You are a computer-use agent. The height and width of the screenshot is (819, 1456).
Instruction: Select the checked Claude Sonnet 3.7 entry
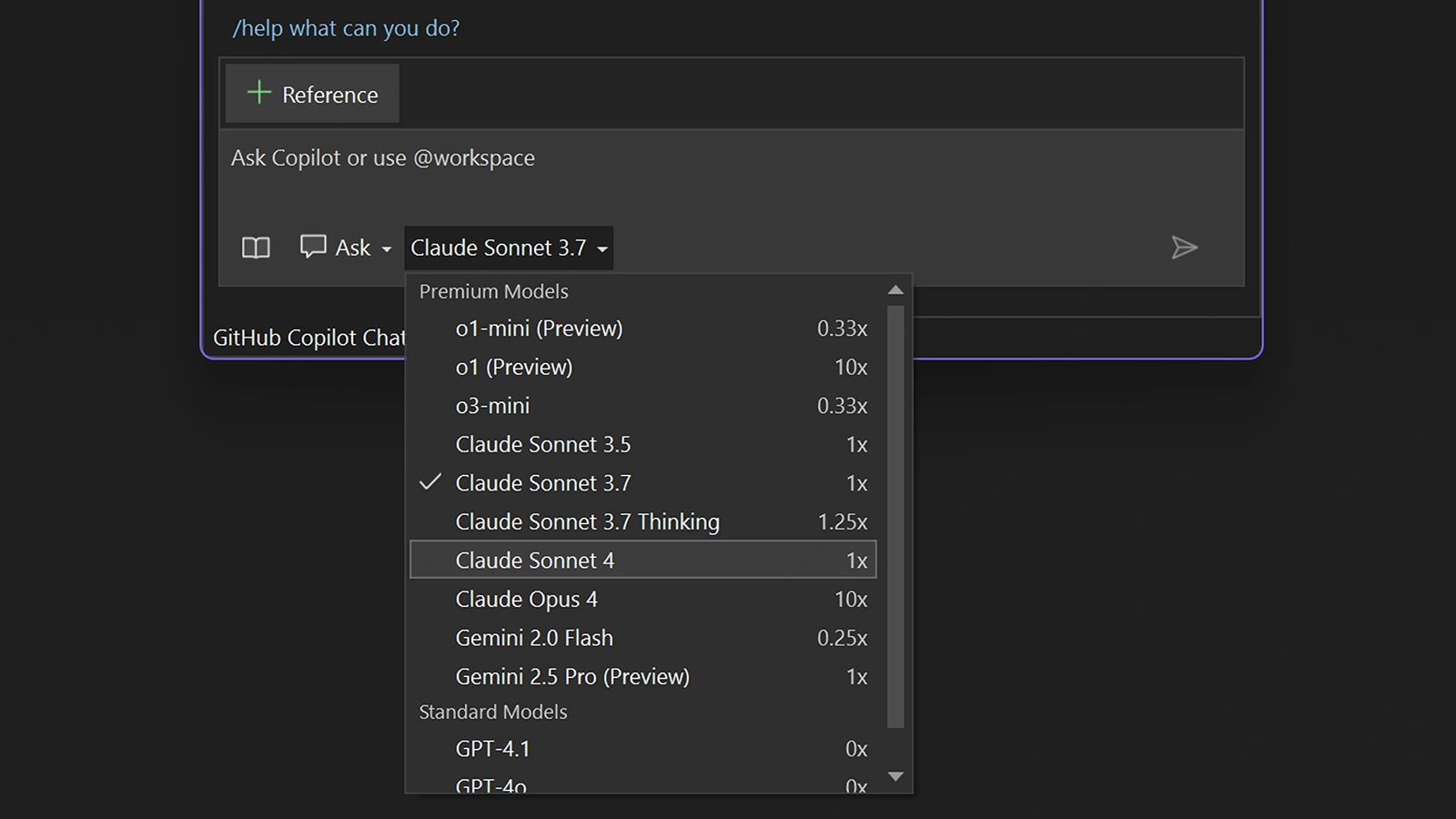pos(643,483)
